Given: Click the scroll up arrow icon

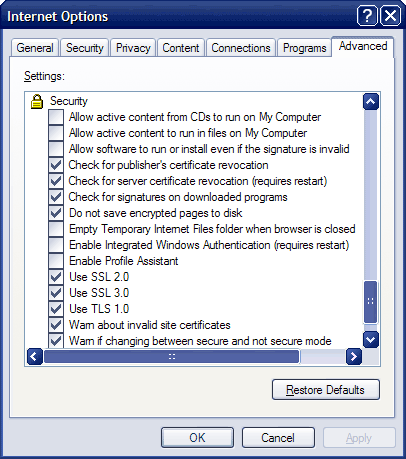Looking at the screenshot, I should [x=371, y=102].
